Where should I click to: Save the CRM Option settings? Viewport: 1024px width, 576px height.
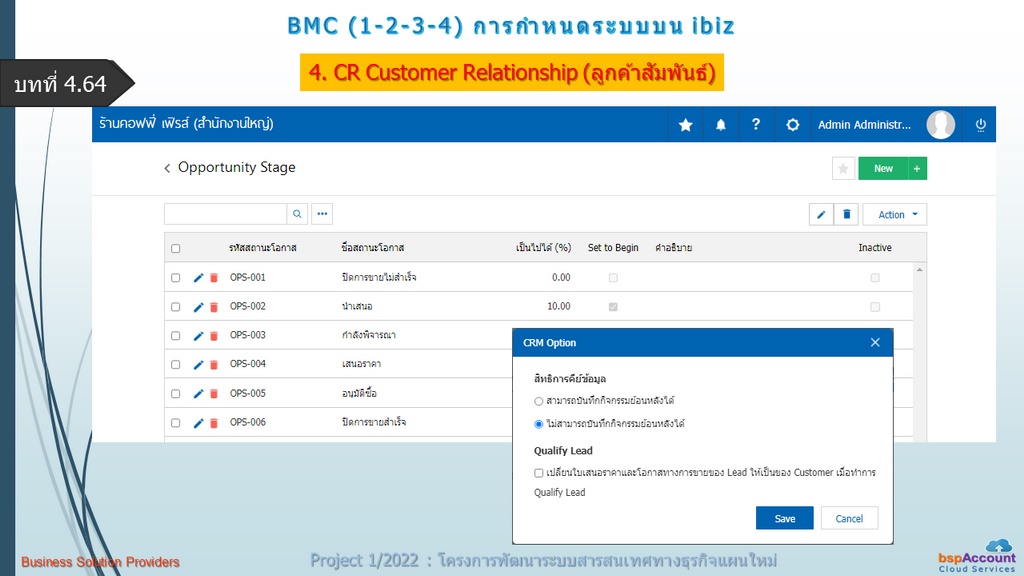pyautogui.click(x=784, y=518)
